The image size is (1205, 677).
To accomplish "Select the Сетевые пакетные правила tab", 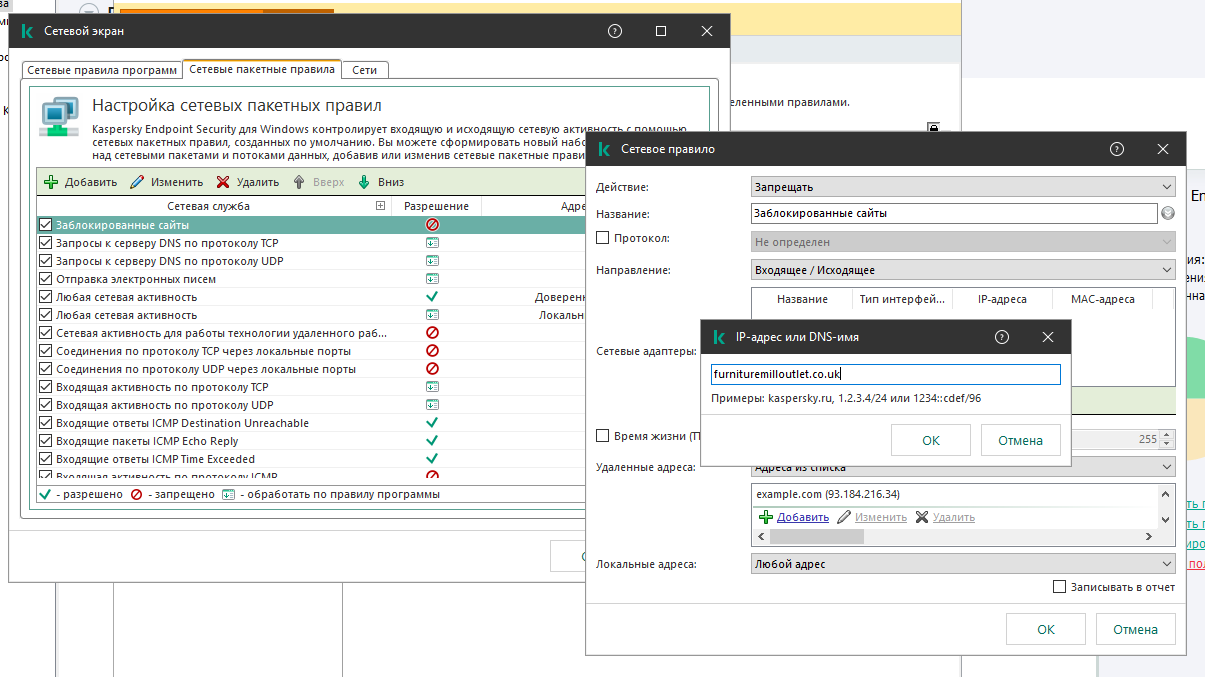I will coord(262,70).
